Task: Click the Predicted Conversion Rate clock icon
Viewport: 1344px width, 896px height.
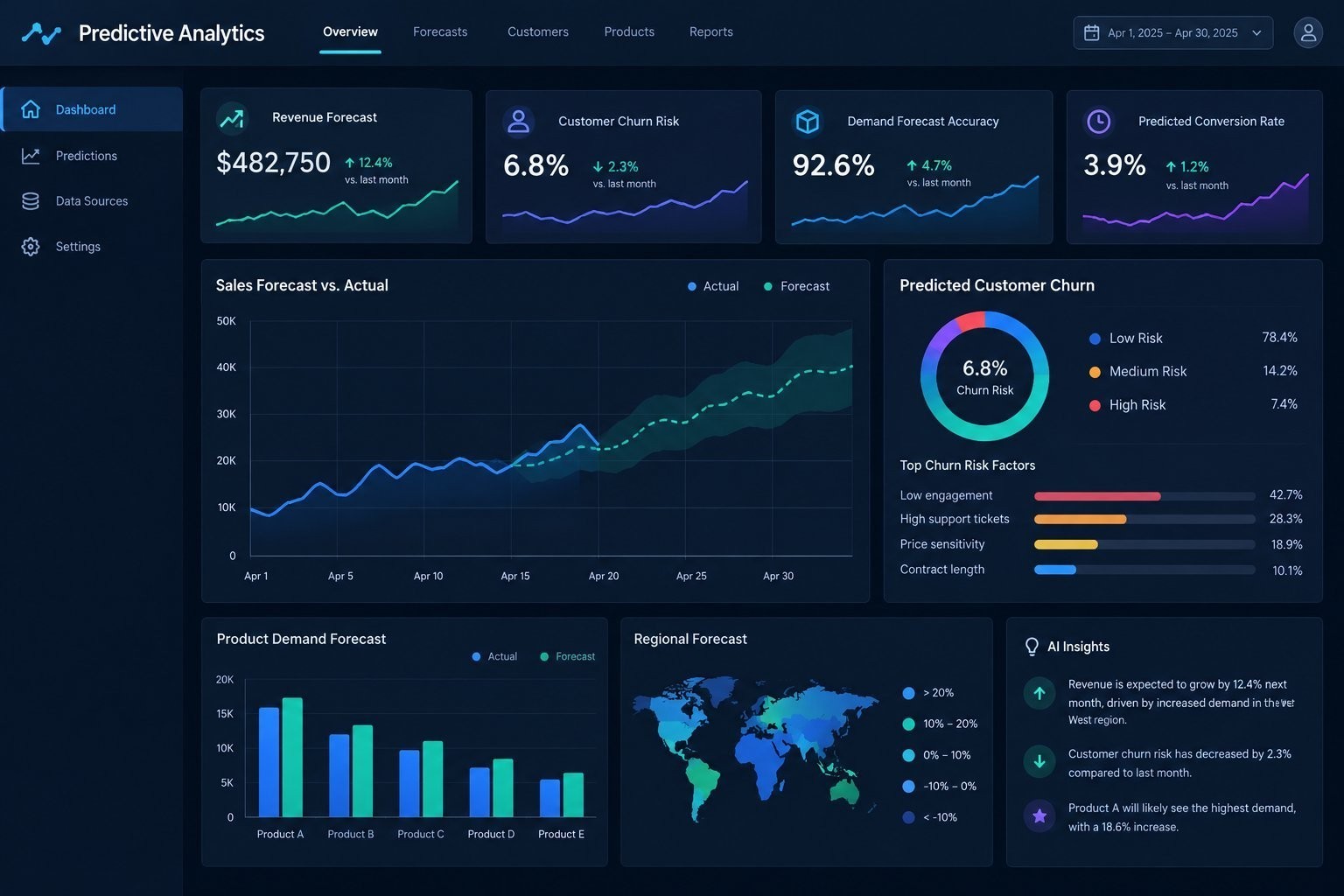Action: 1098,121
